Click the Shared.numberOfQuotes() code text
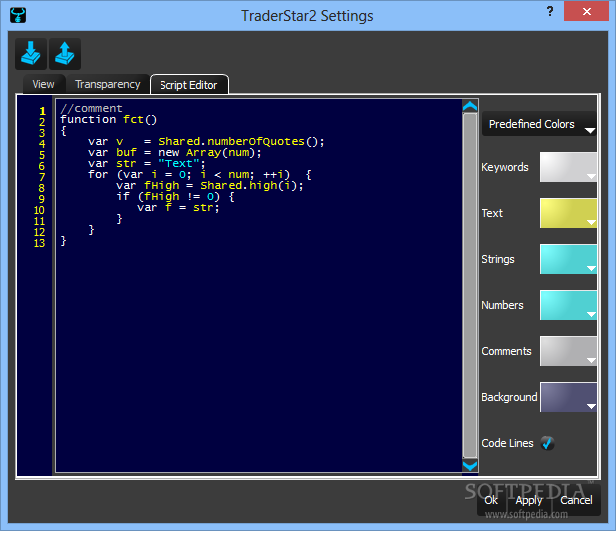 click(241, 141)
